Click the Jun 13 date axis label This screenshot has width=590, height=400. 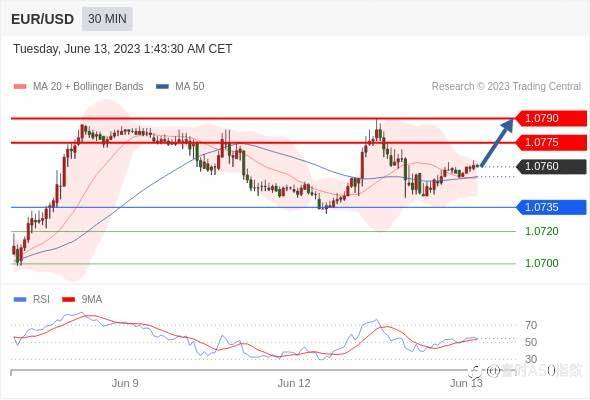tap(466, 383)
